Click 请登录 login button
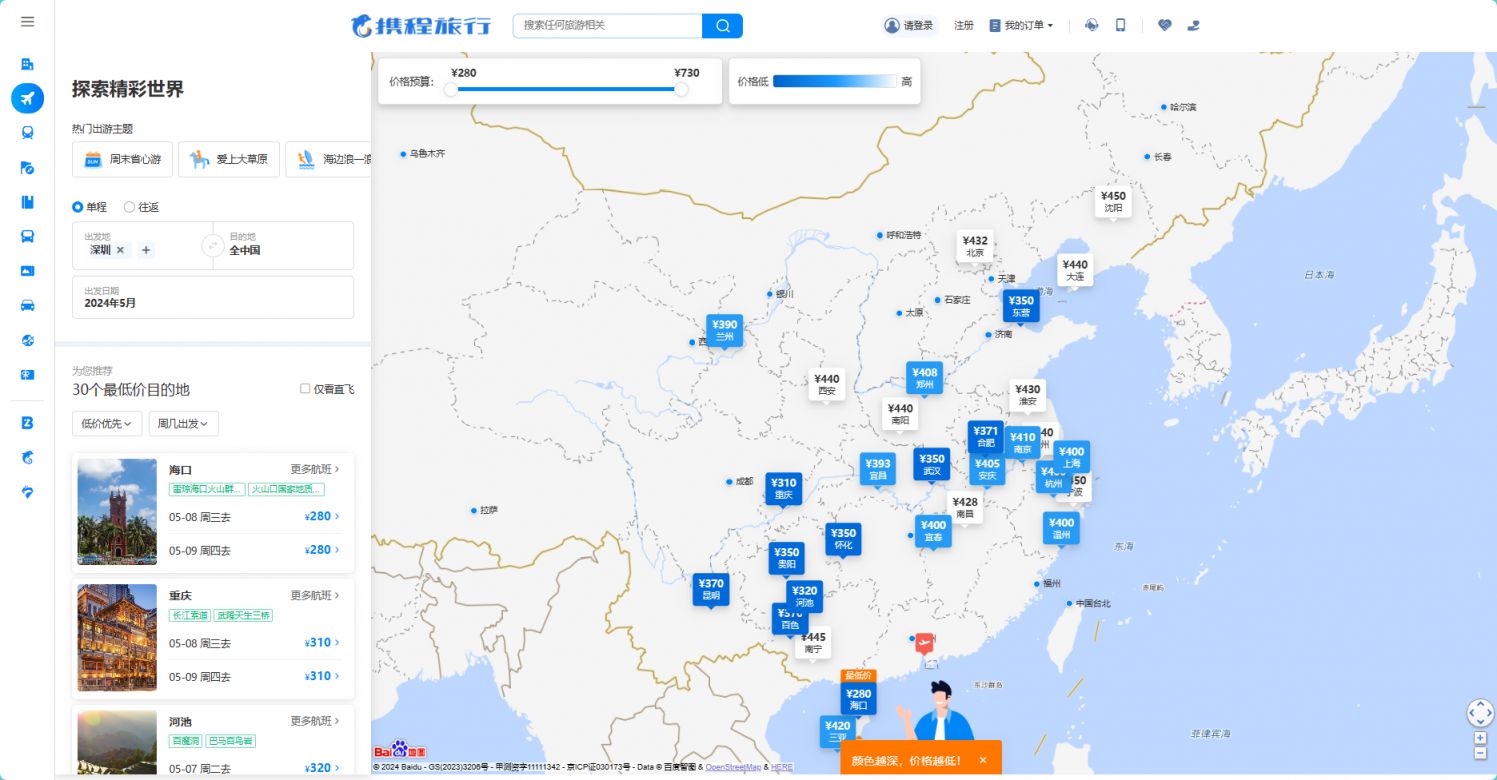The width and height of the screenshot is (1497, 780). (x=909, y=25)
